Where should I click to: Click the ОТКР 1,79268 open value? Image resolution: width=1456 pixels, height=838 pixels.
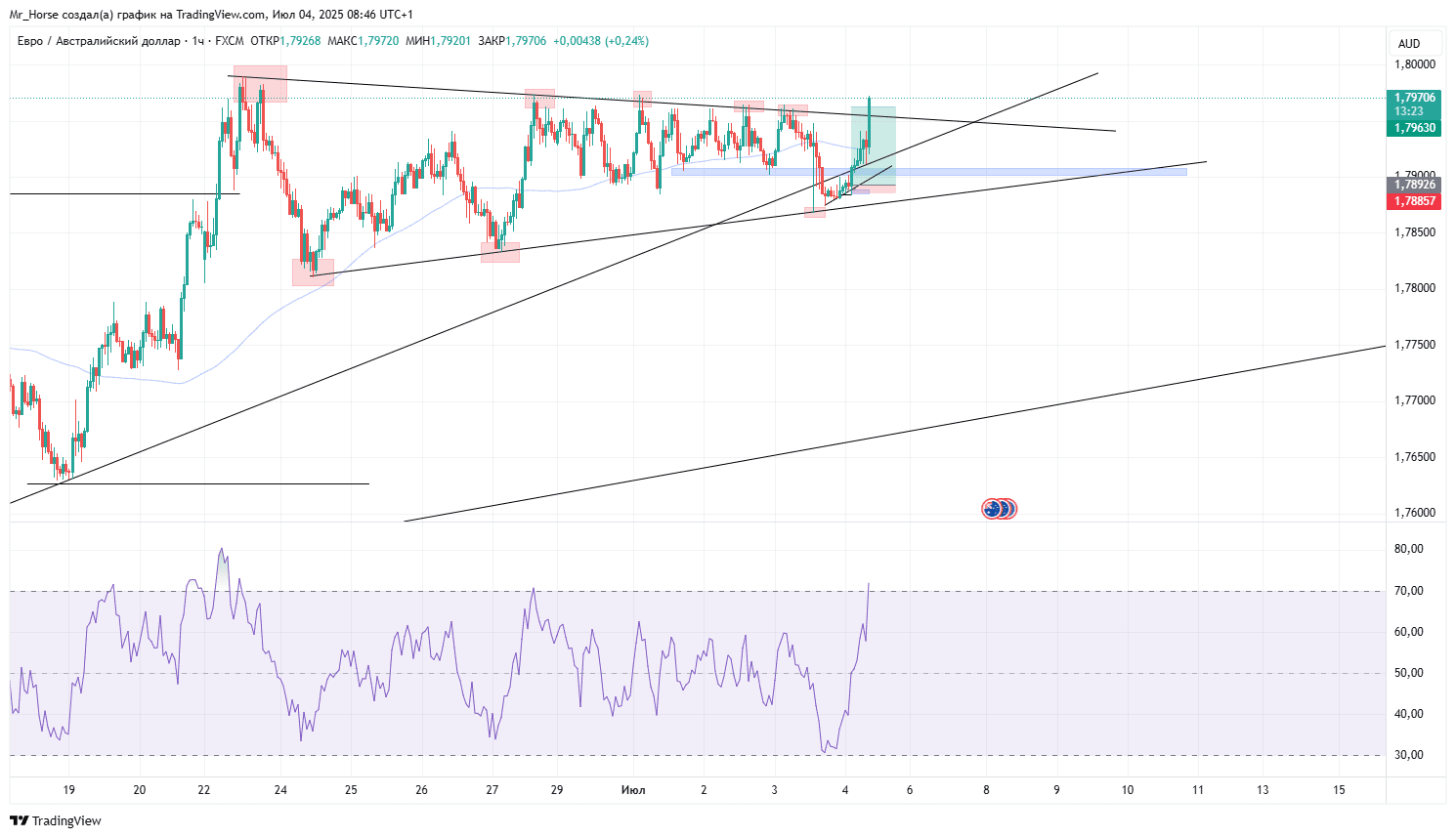pyautogui.click(x=285, y=41)
